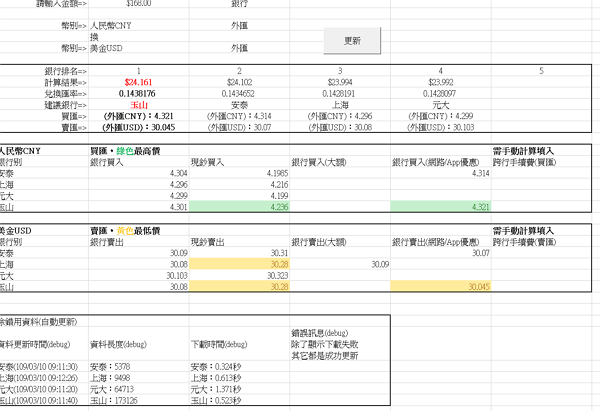Select 上海 in the 建議銀行 row
Viewport: 600px width, 411px height.
coord(340,105)
